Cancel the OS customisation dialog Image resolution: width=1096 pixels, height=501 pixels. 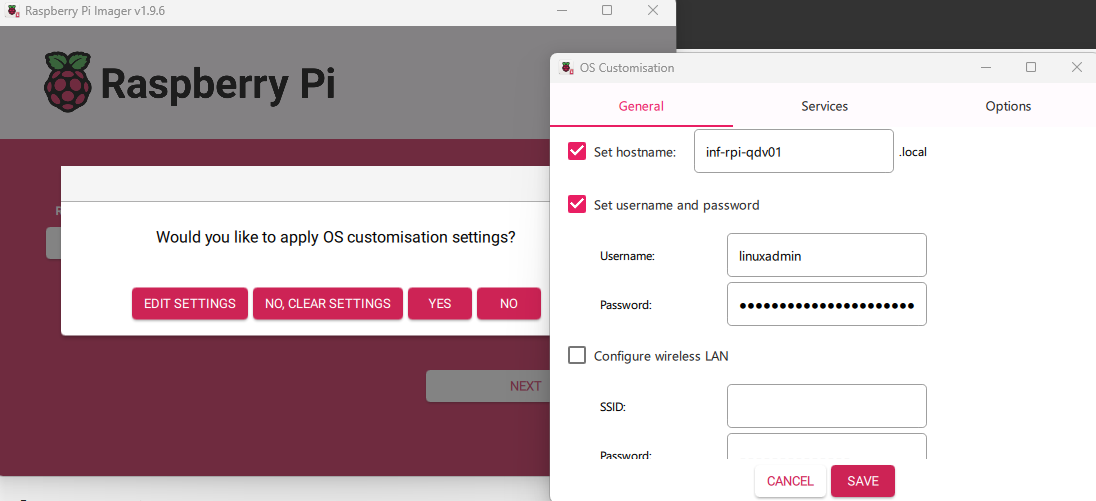pos(790,481)
